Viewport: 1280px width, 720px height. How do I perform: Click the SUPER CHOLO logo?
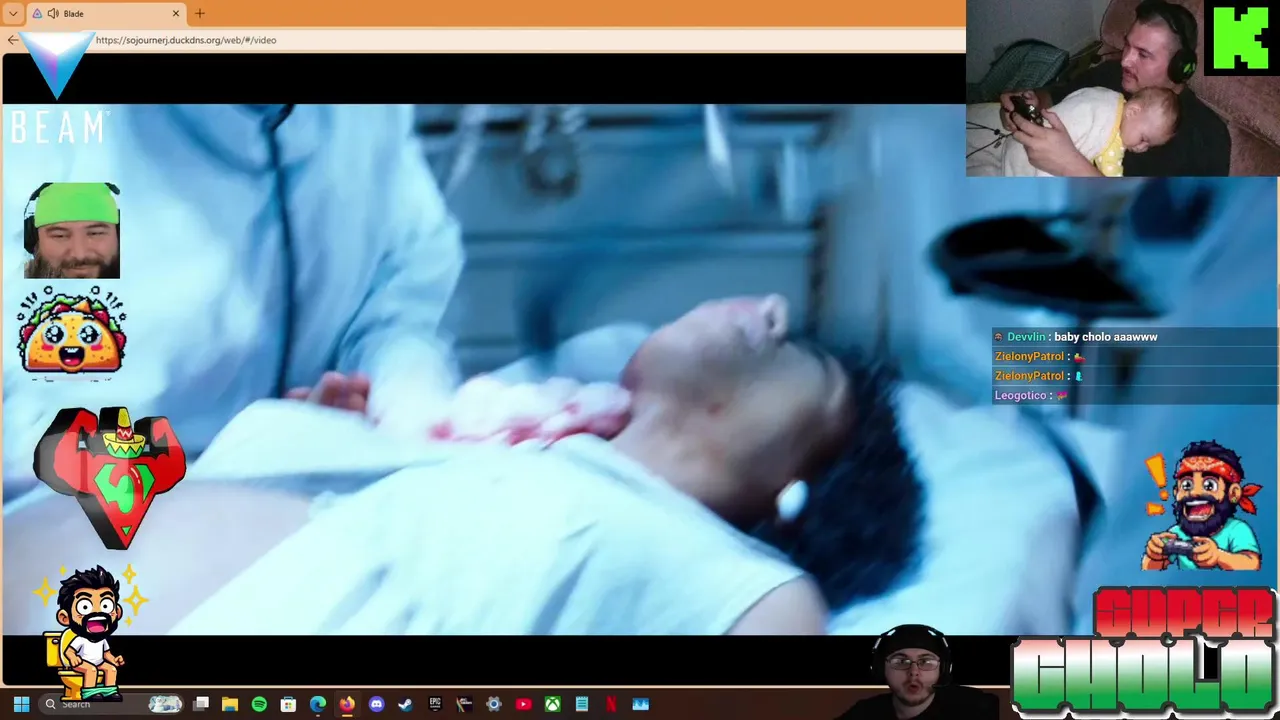(1145, 650)
